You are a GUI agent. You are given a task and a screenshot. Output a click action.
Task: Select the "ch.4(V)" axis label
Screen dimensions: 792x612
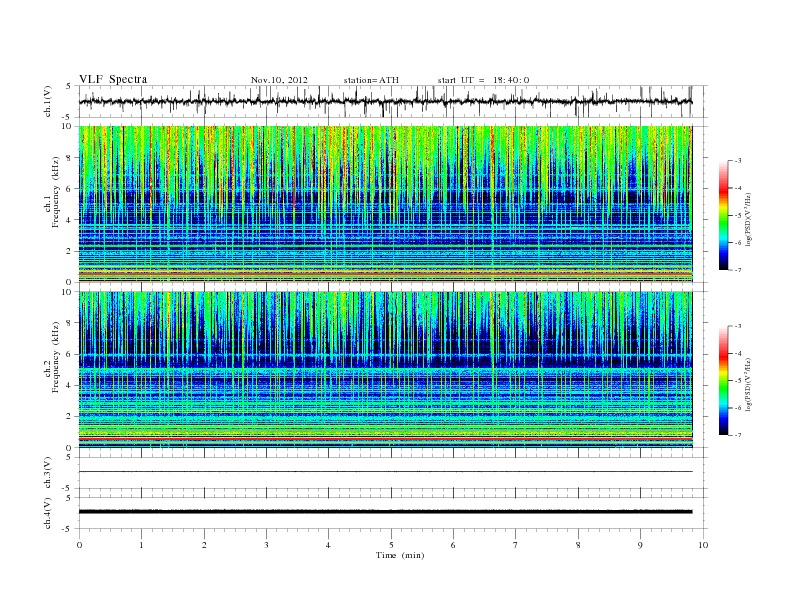tap(48, 513)
